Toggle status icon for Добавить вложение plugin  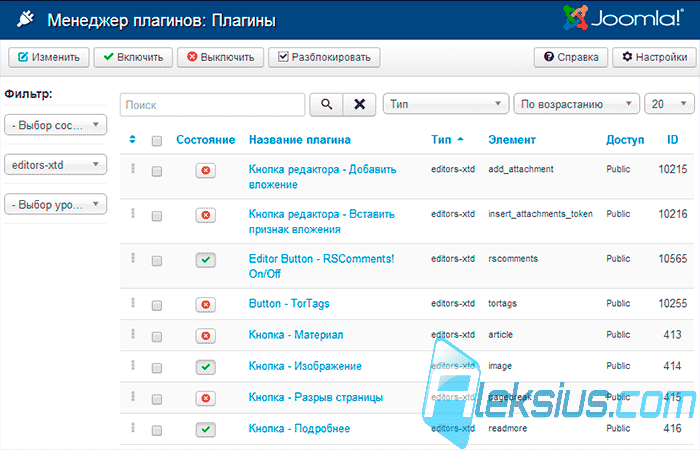coord(205,171)
